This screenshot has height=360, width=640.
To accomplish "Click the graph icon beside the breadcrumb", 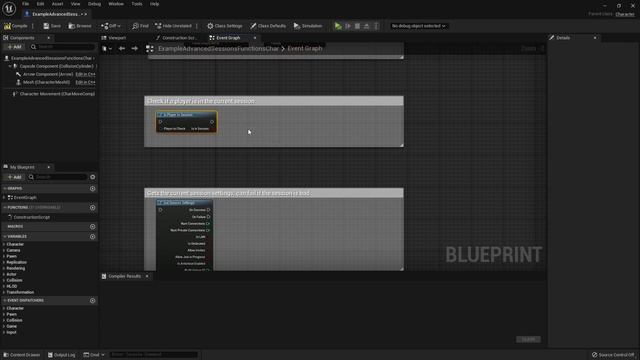I will click(x=150, y=49).
